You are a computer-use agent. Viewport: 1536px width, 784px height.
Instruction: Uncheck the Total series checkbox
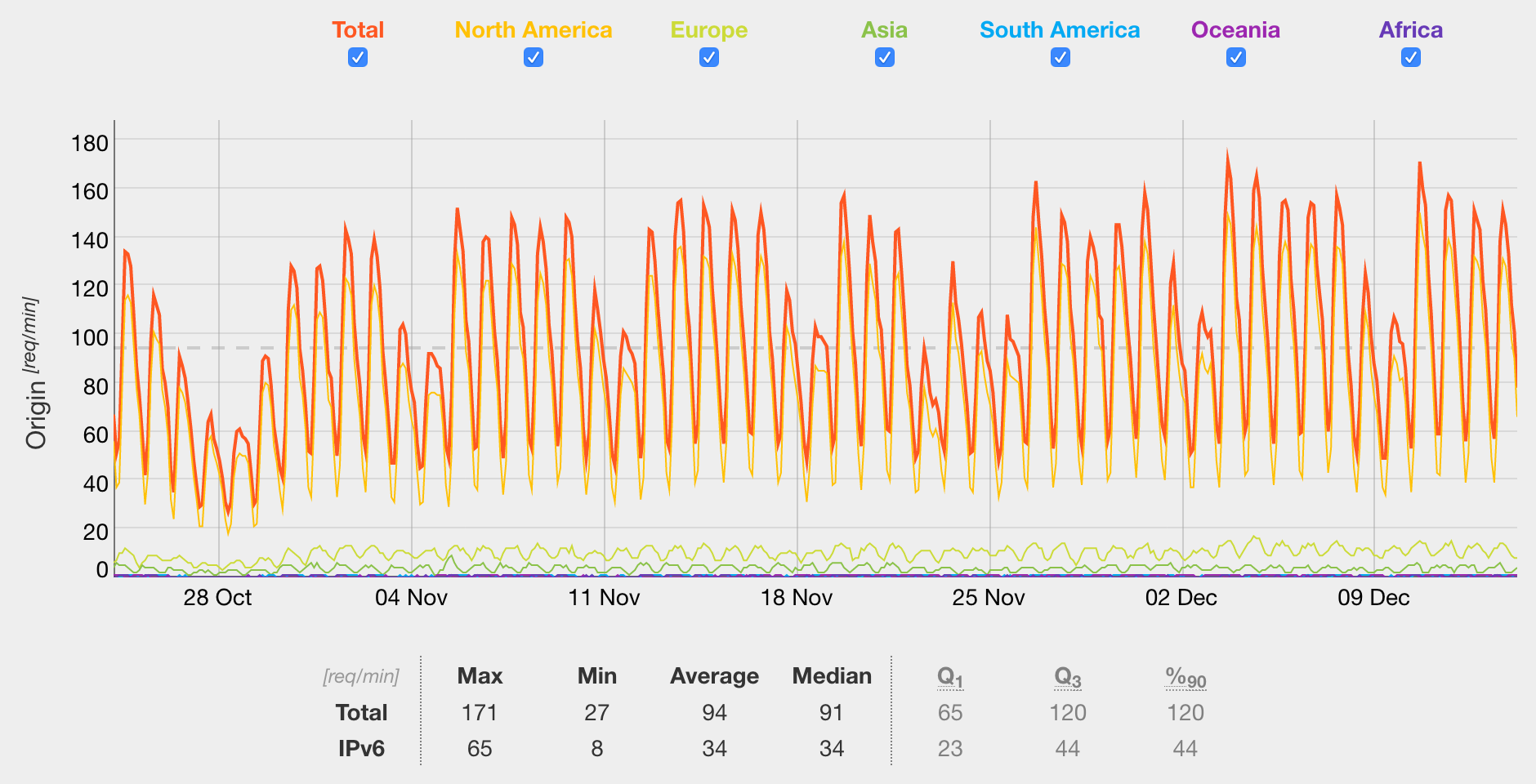pos(358,57)
